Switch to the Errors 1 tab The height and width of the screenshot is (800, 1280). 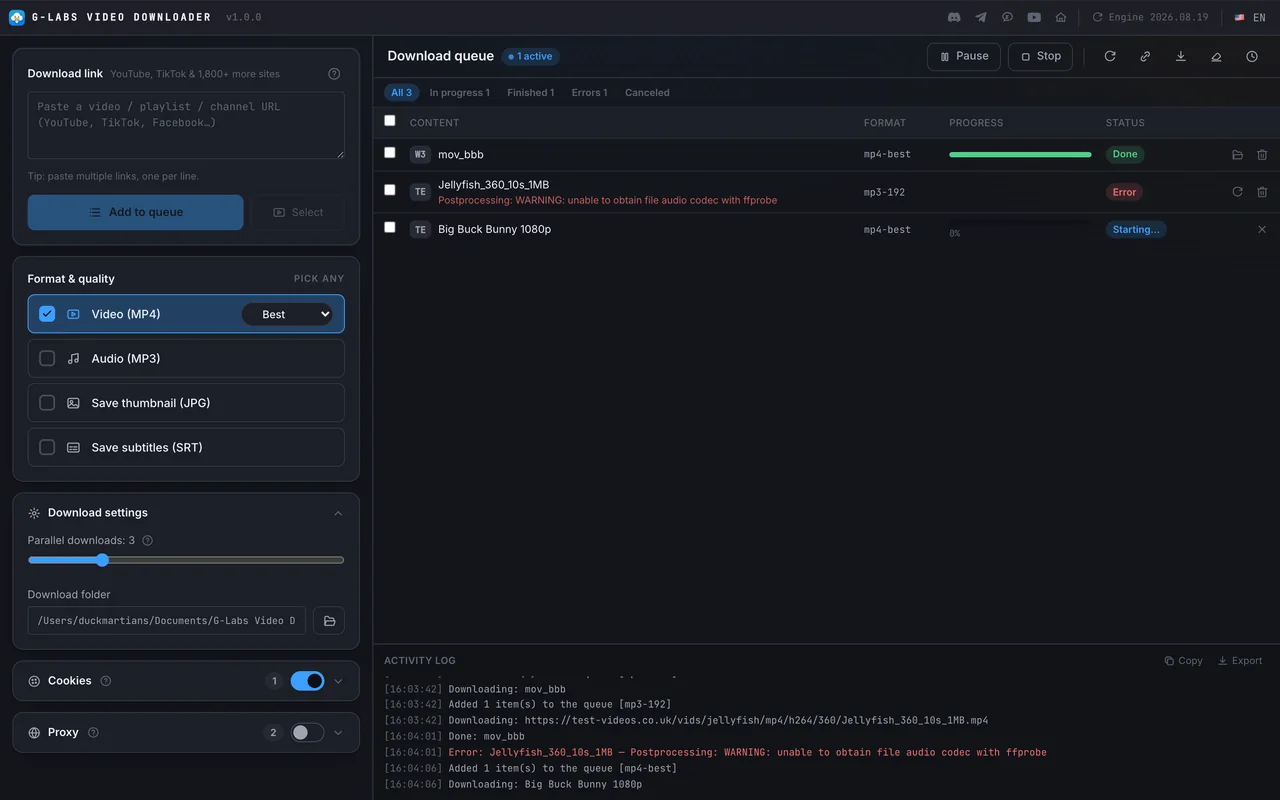coord(589,93)
